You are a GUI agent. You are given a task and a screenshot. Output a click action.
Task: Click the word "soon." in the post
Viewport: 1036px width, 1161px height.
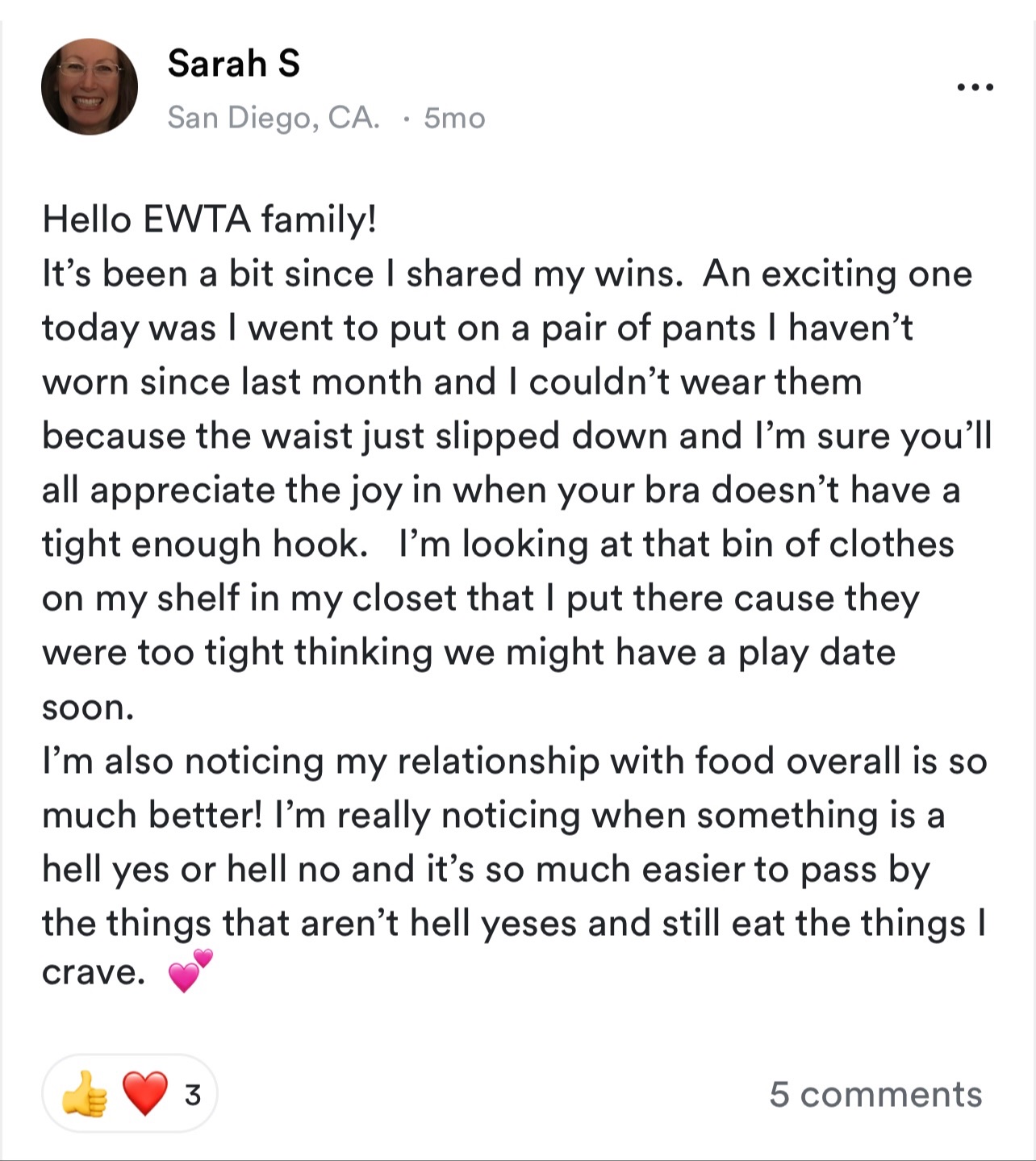click(x=88, y=708)
